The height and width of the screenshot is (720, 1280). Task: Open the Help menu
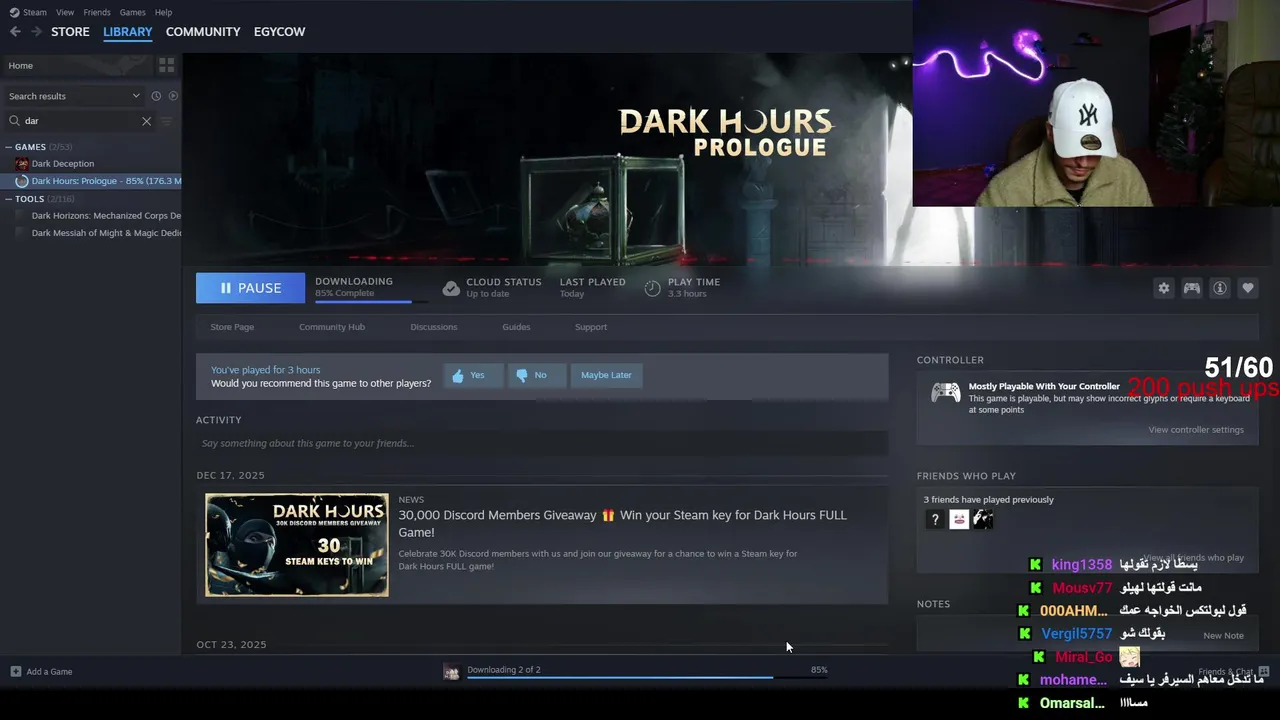pyautogui.click(x=163, y=12)
